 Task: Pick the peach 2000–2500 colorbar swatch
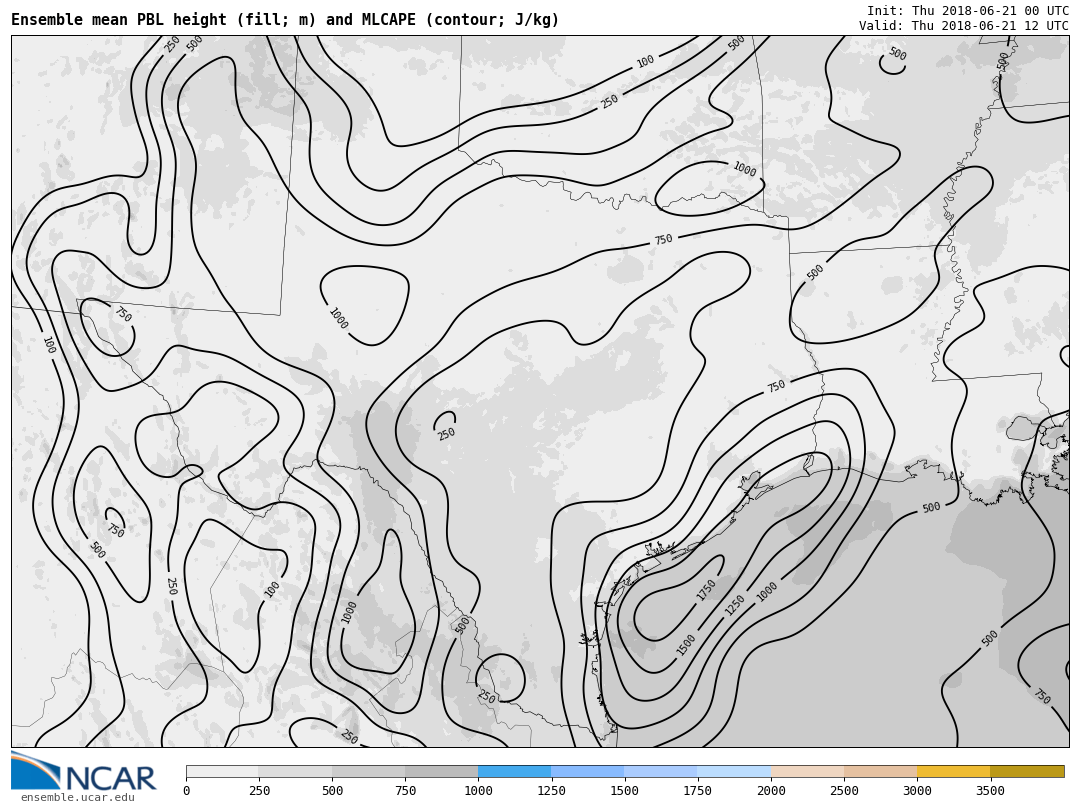tap(807, 772)
